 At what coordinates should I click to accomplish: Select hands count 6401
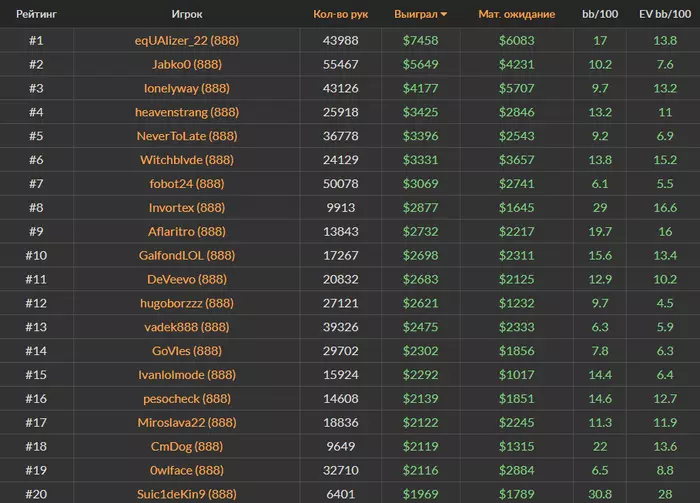(341, 495)
